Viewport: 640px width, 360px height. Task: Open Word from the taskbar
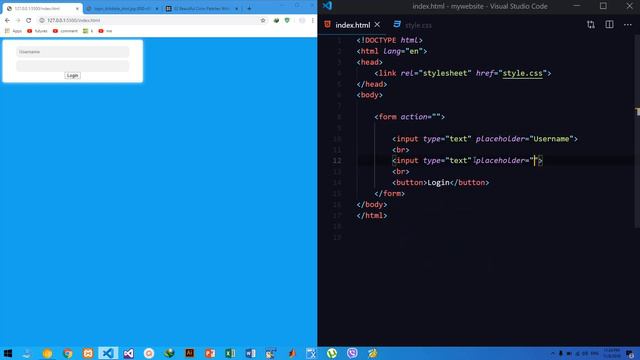(251, 353)
